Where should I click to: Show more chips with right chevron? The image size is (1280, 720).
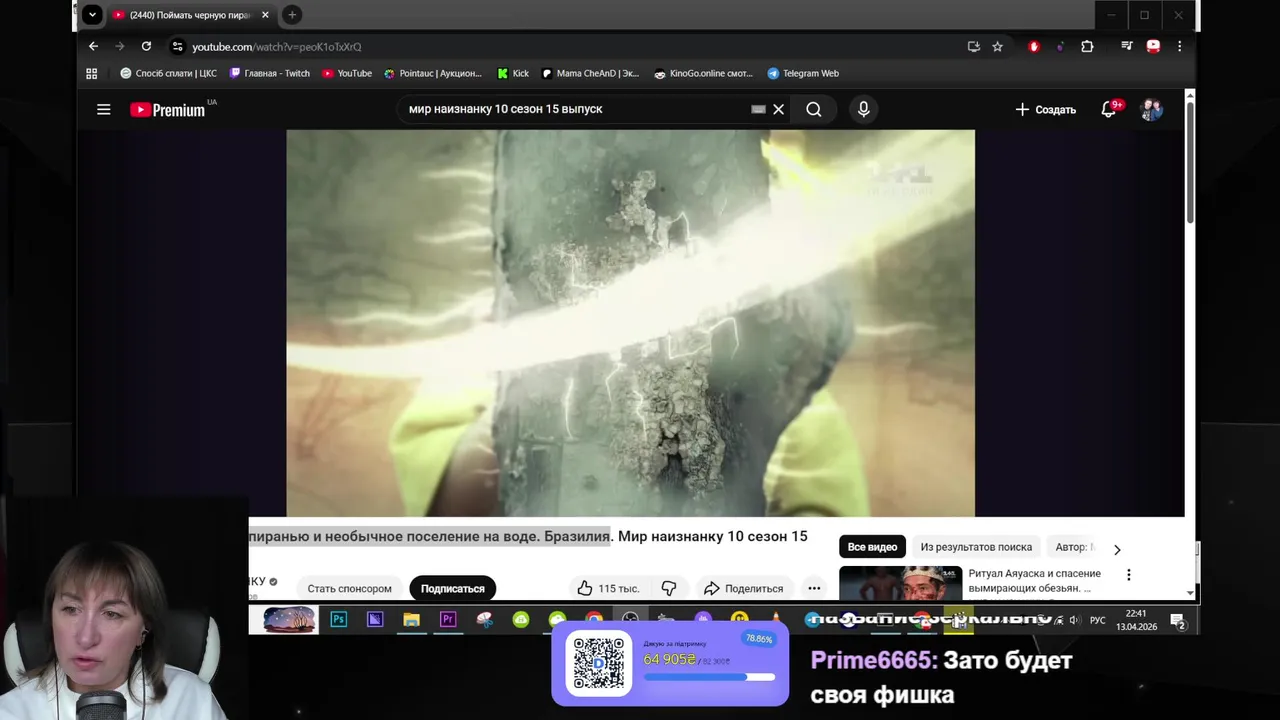[1117, 549]
